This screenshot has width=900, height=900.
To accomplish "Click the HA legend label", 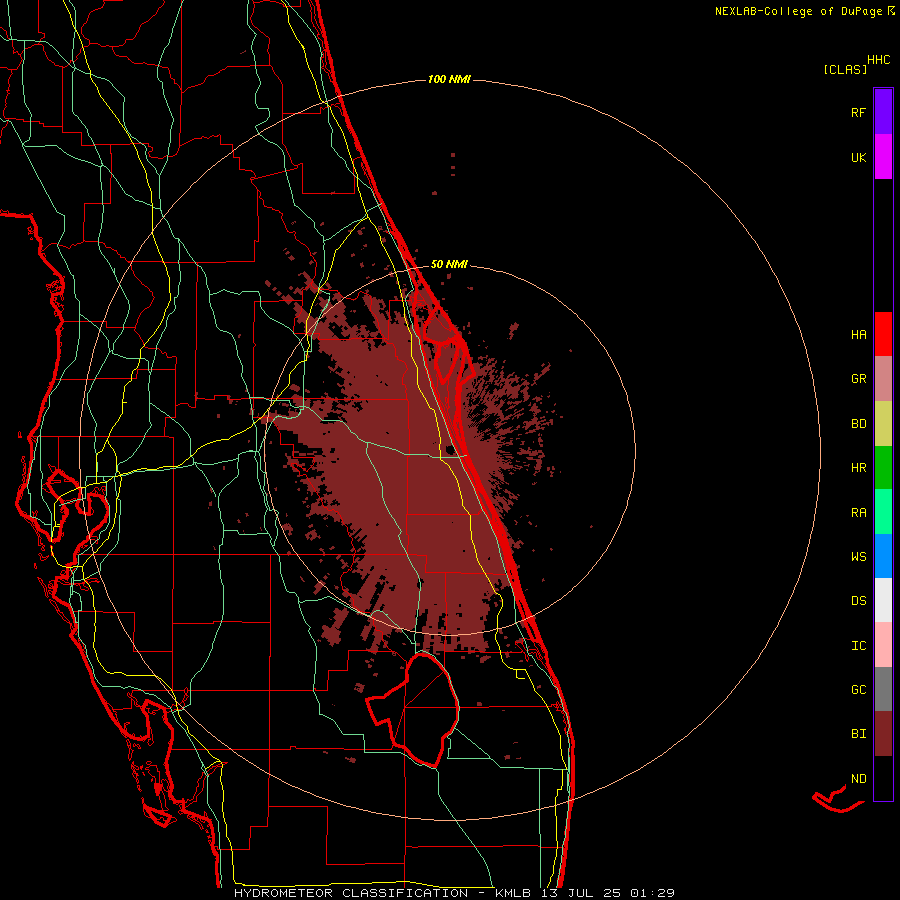I will tap(858, 335).
